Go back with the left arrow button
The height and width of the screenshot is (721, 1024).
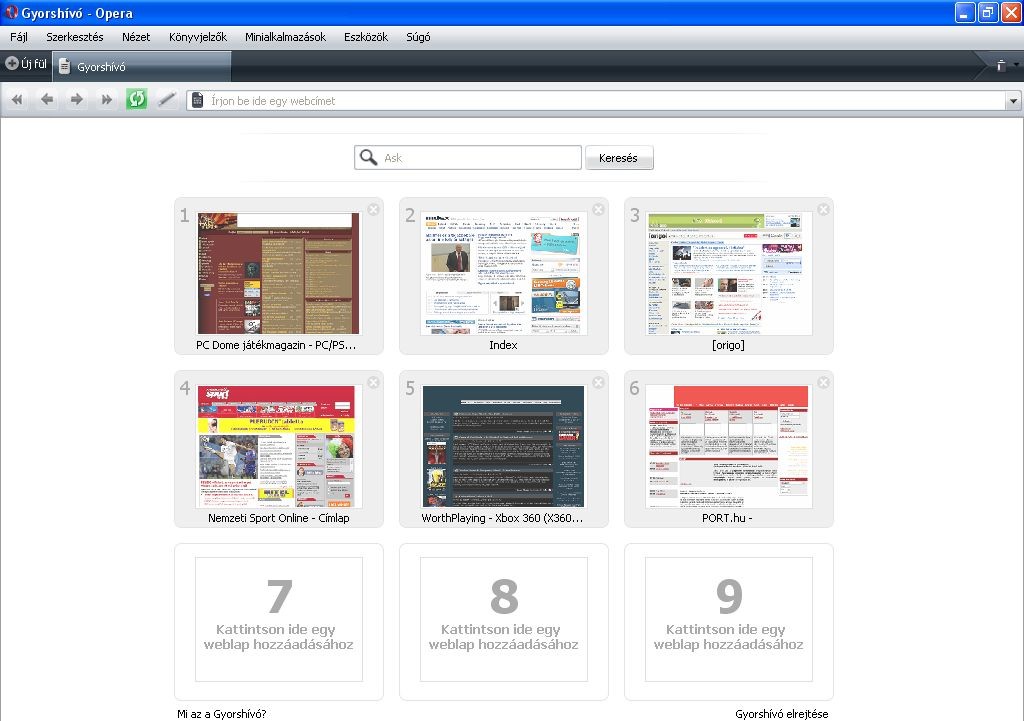click(47, 100)
